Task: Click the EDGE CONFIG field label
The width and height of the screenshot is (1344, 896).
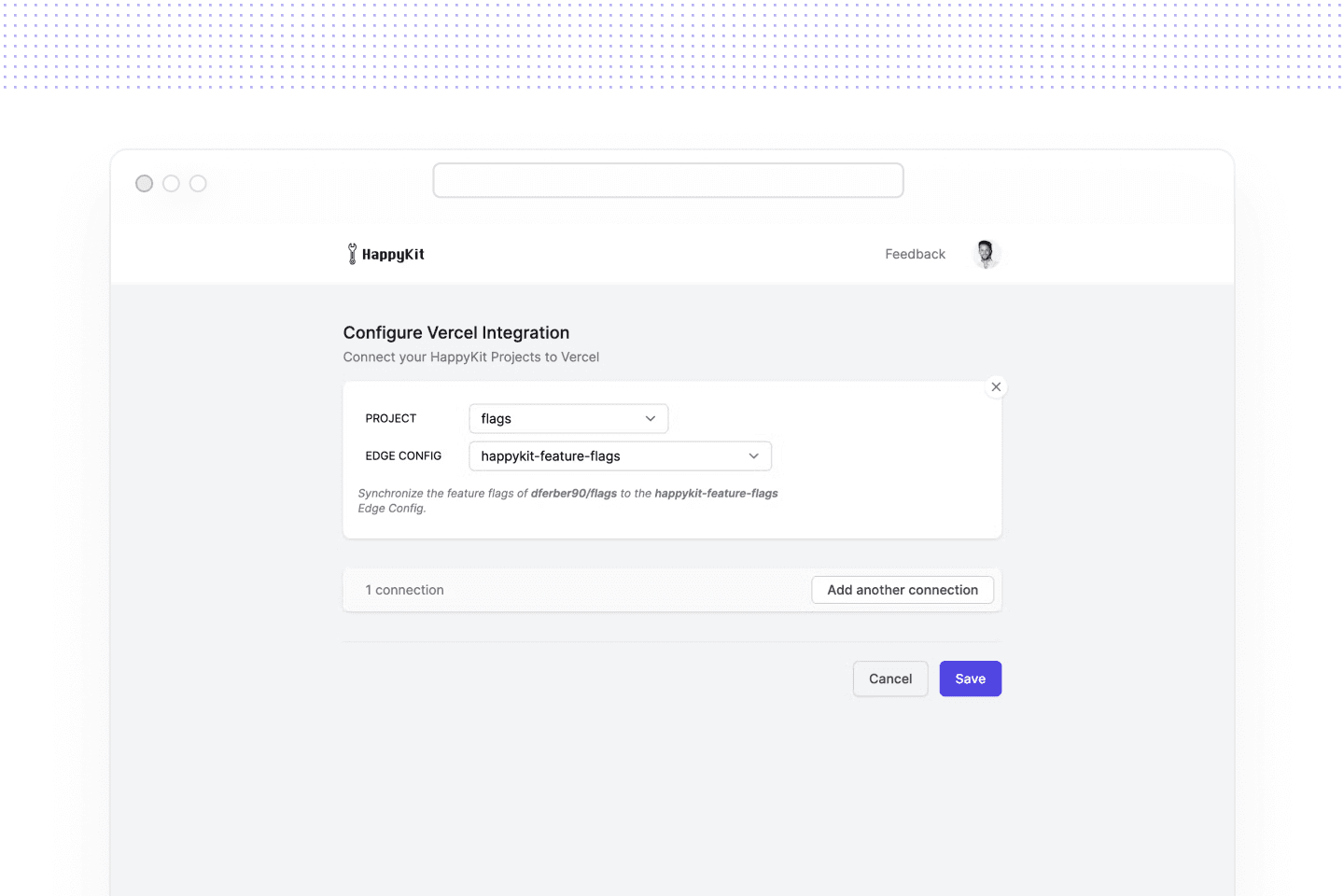Action: click(x=403, y=456)
